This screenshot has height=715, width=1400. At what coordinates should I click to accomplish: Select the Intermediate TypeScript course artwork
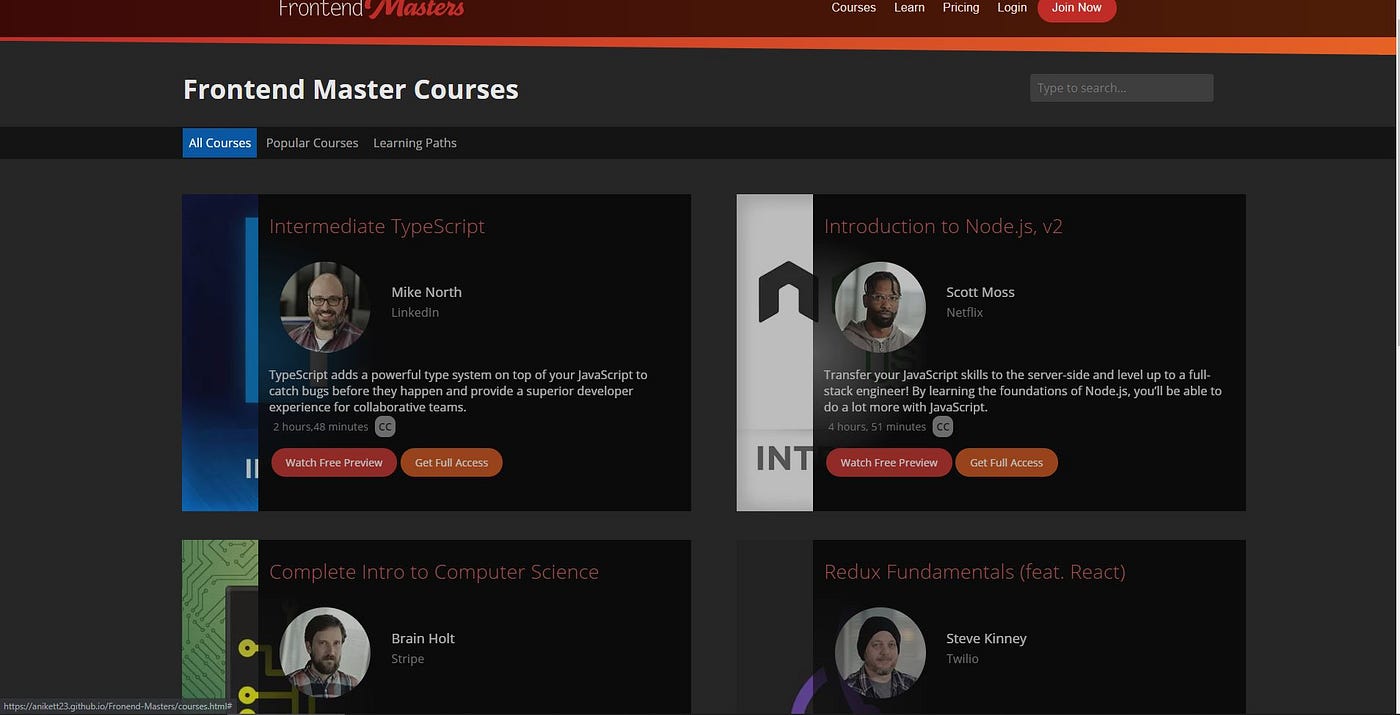pos(220,352)
